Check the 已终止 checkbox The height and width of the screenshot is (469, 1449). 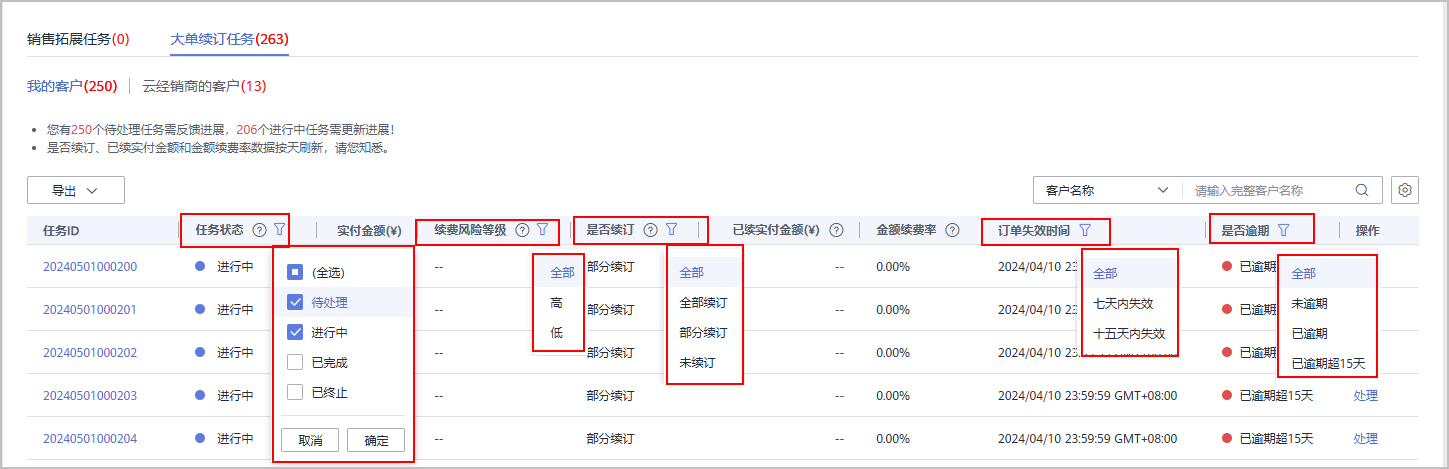point(295,392)
